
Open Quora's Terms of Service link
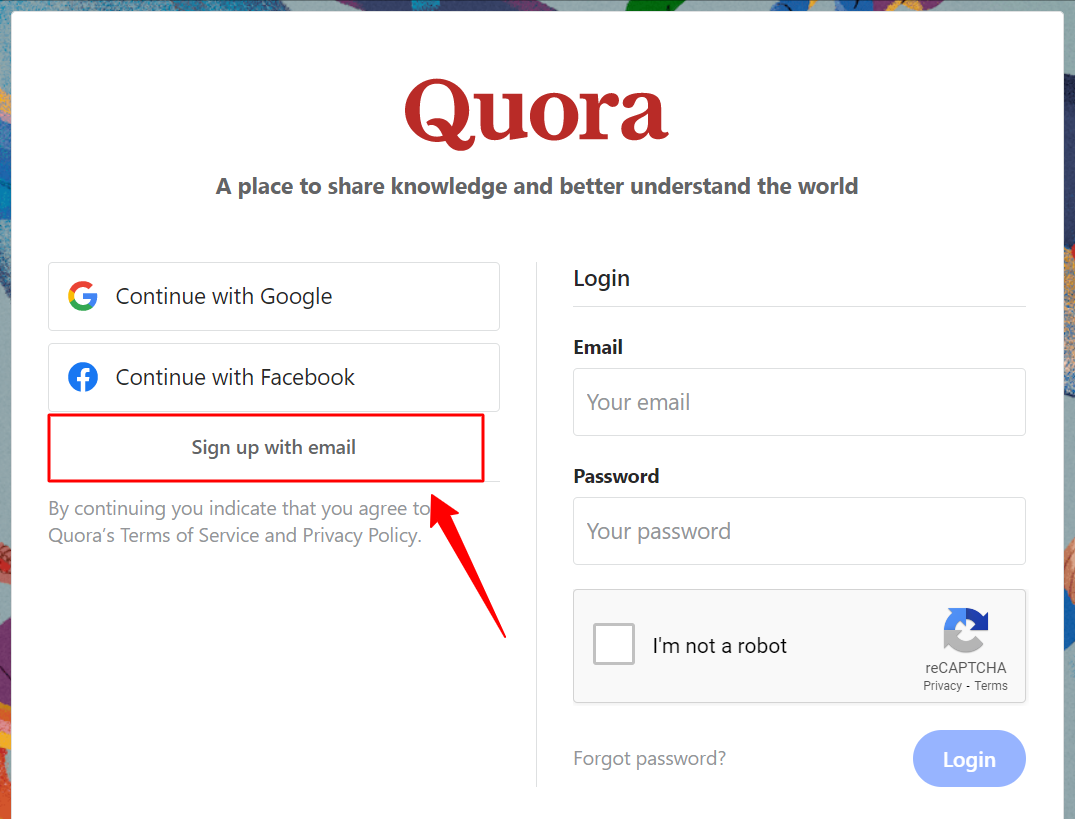190,535
